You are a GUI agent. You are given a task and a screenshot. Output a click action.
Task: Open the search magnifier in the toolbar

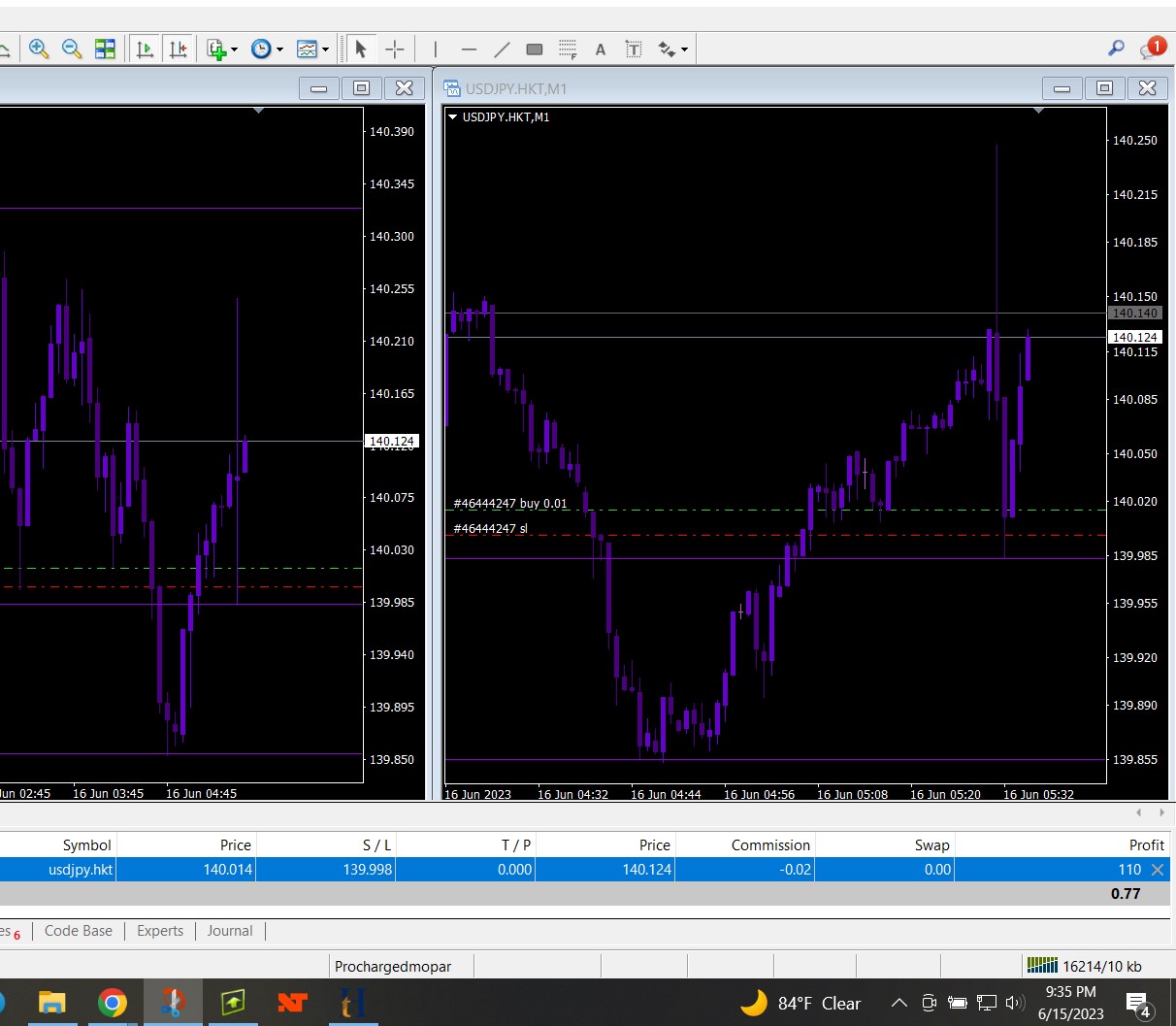(x=1116, y=48)
